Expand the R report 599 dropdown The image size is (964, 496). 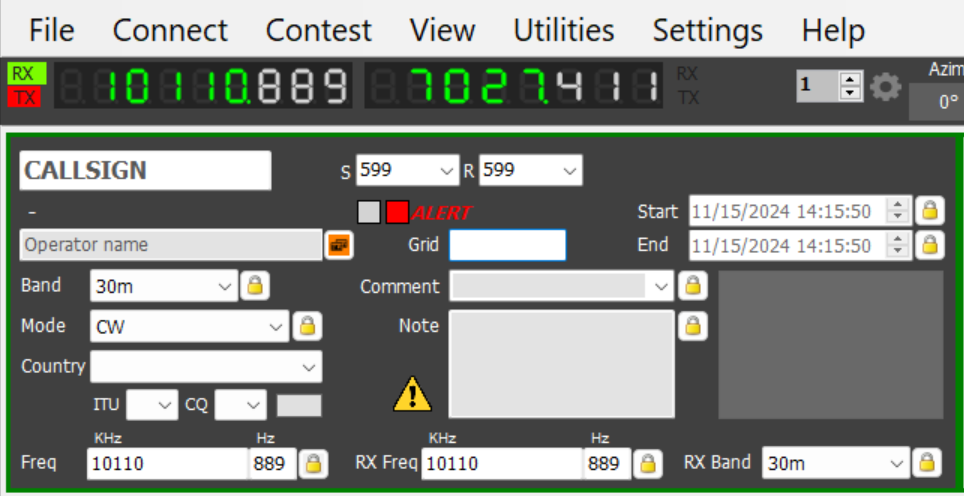coord(570,170)
